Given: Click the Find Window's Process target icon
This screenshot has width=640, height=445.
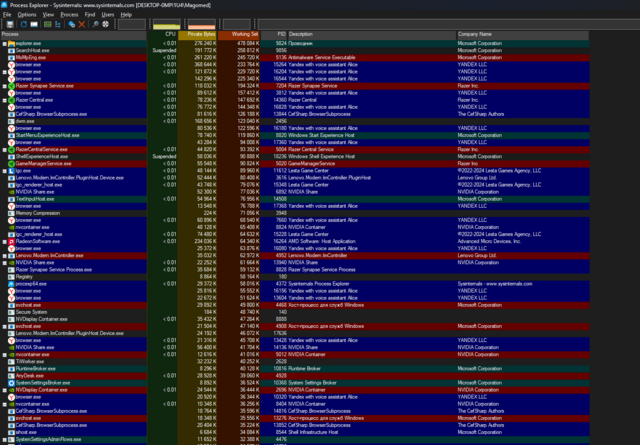Looking at the screenshot, I should [105, 25].
